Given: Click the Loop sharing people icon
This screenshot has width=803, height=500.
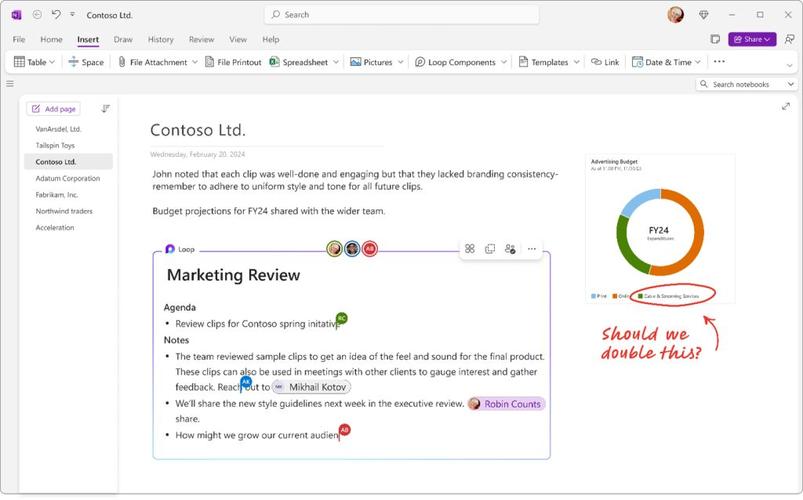Looking at the screenshot, I should click(510, 249).
